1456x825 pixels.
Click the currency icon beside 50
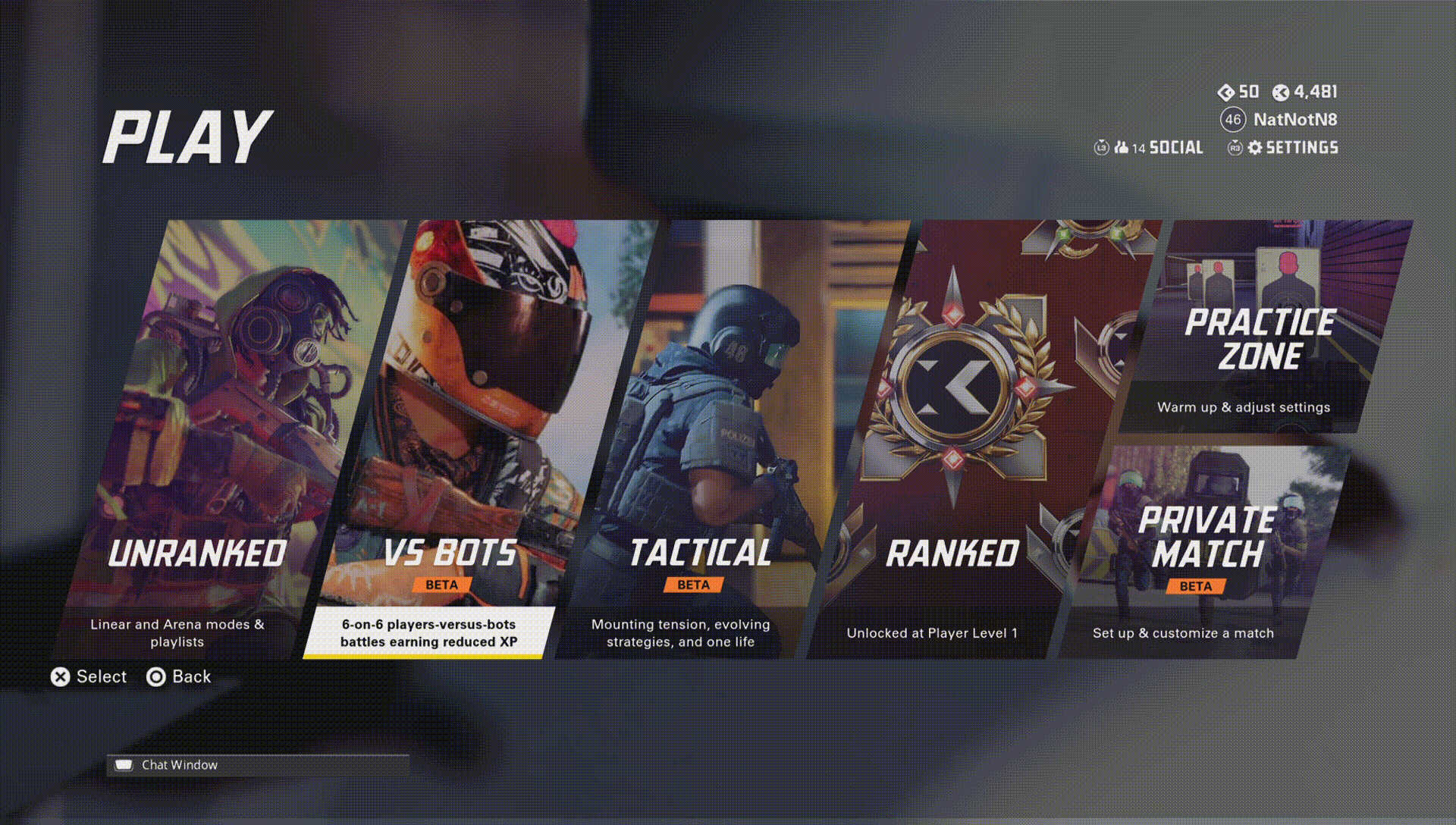[1225, 93]
